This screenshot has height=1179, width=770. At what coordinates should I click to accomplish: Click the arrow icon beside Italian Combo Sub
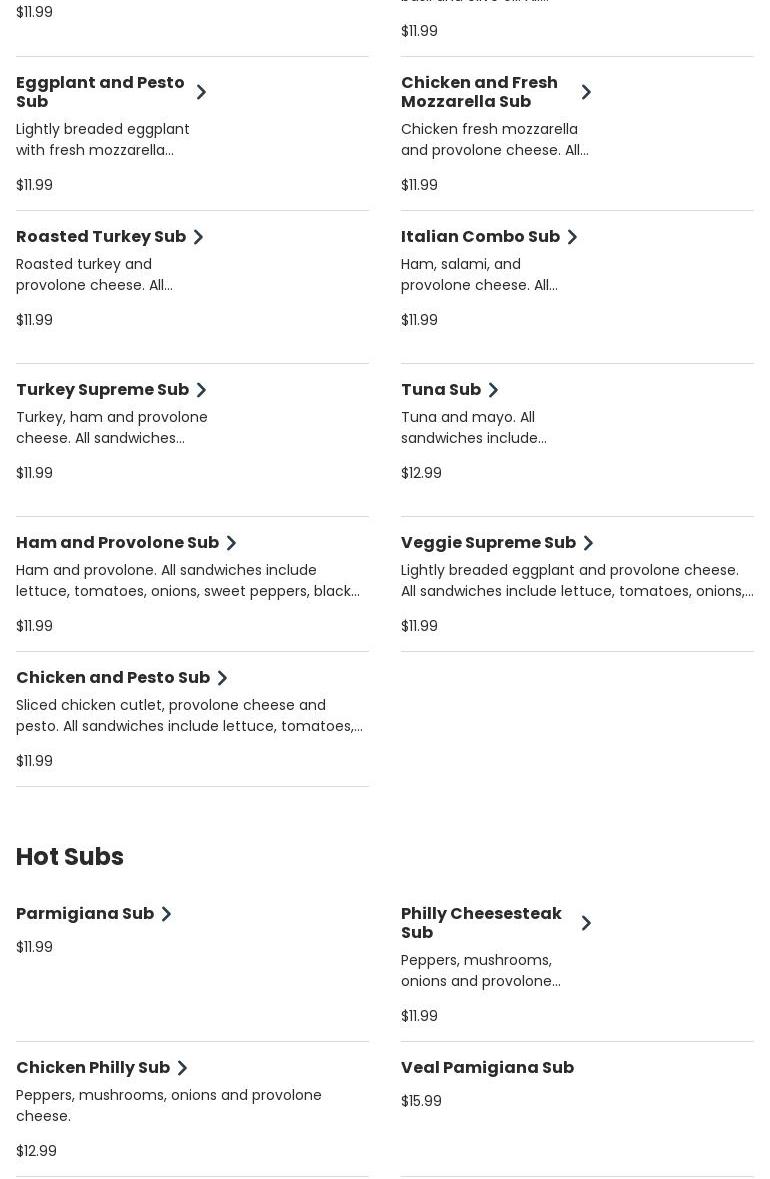tap(572, 237)
